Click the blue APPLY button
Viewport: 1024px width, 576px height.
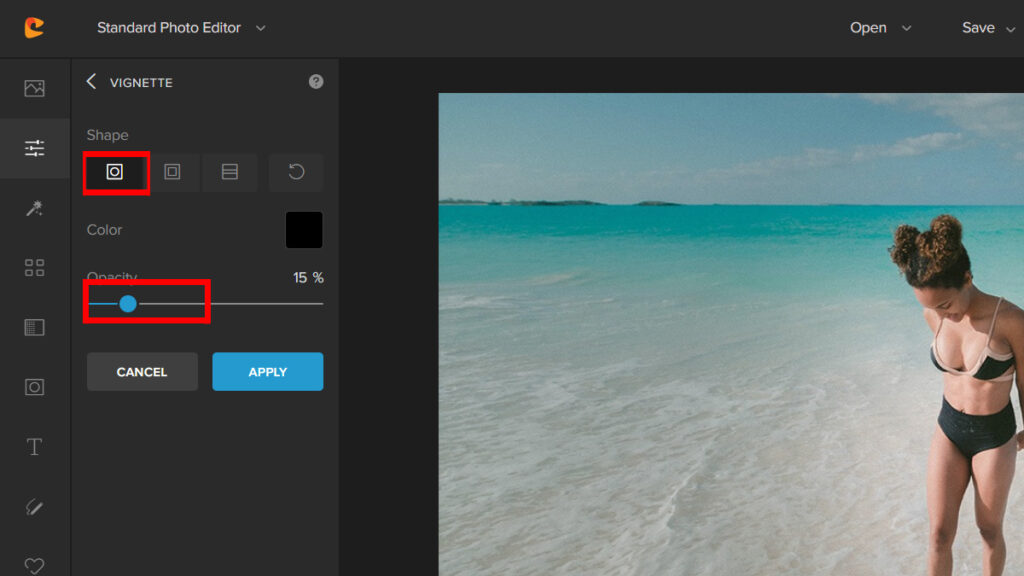pyautogui.click(x=267, y=371)
